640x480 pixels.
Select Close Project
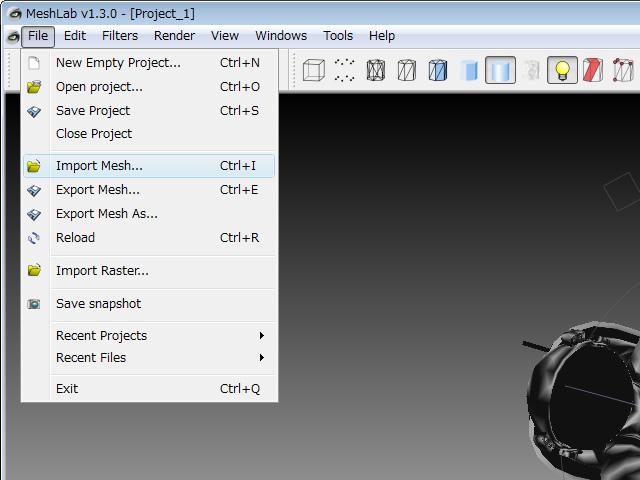pyautogui.click(x=149, y=134)
